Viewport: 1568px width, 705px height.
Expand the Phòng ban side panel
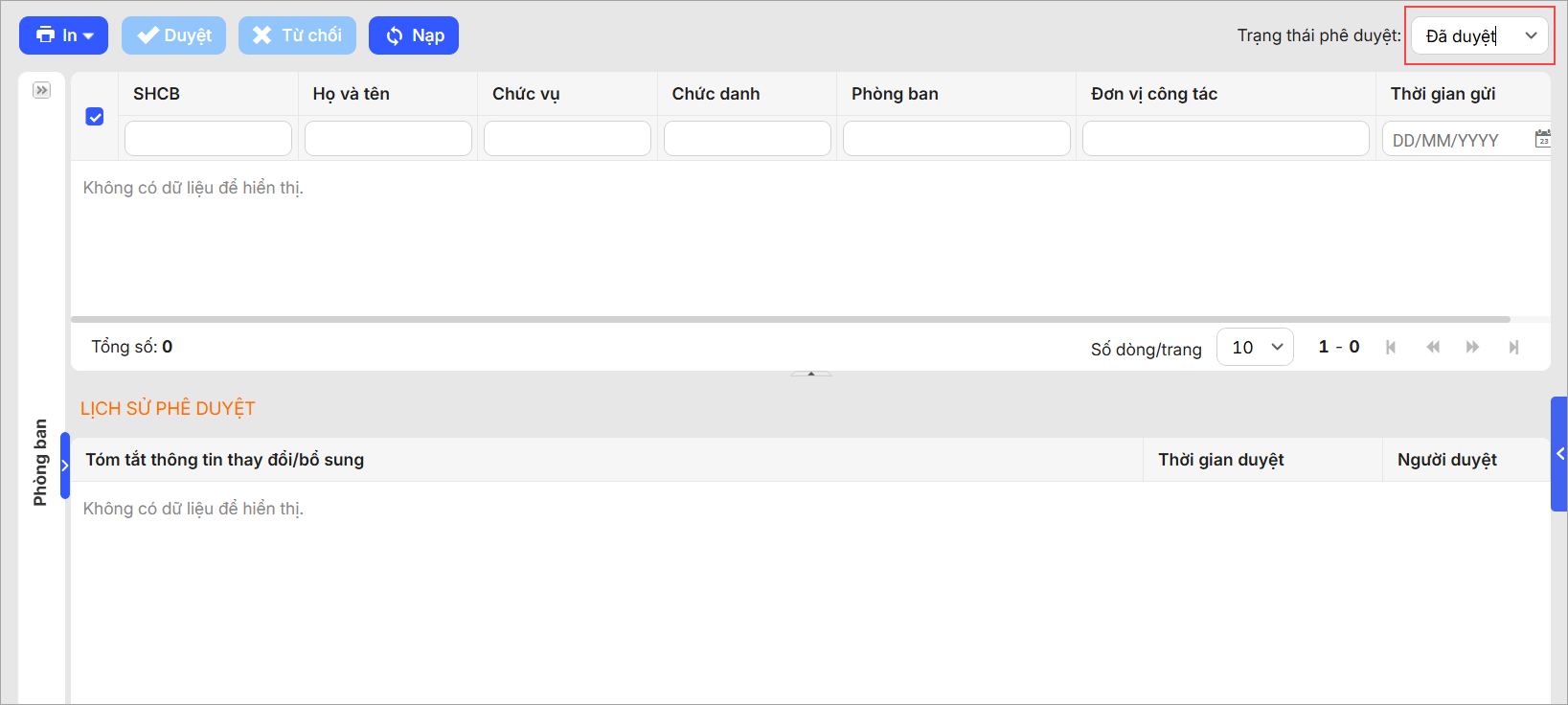click(41, 90)
